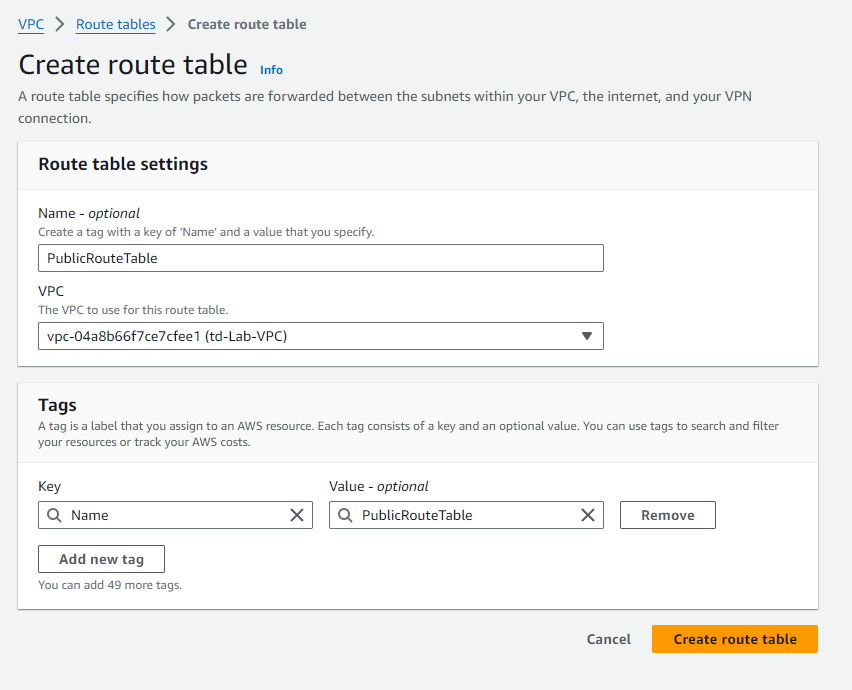Click the tag Key field 'Name'
The image size is (852, 690).
pyautogui.click(x=175, y=515)
